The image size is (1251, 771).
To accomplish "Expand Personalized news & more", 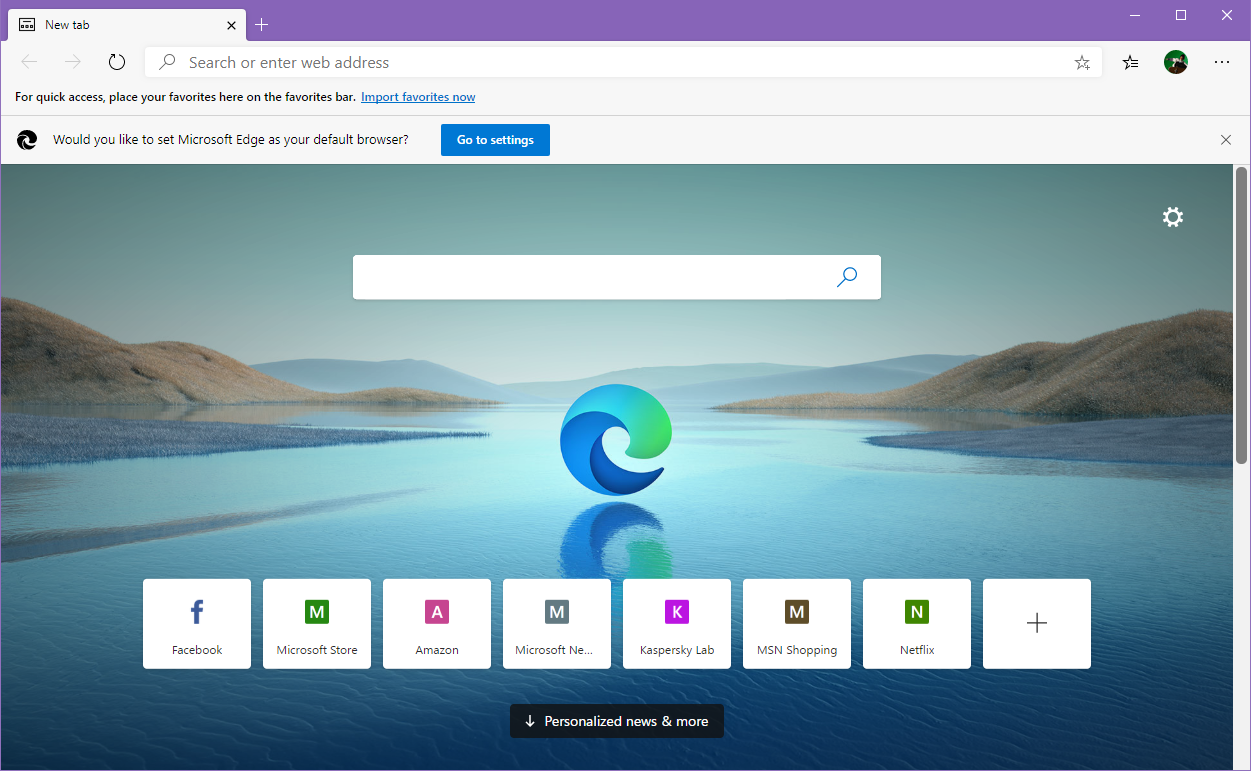I will (x=617, y=721).
